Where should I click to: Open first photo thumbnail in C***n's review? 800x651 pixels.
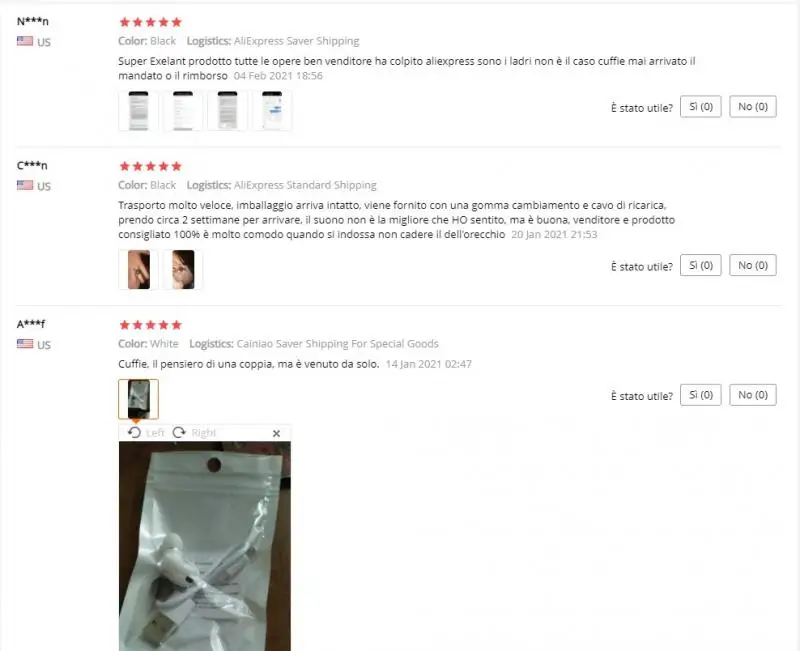click(x=138, y=269)
